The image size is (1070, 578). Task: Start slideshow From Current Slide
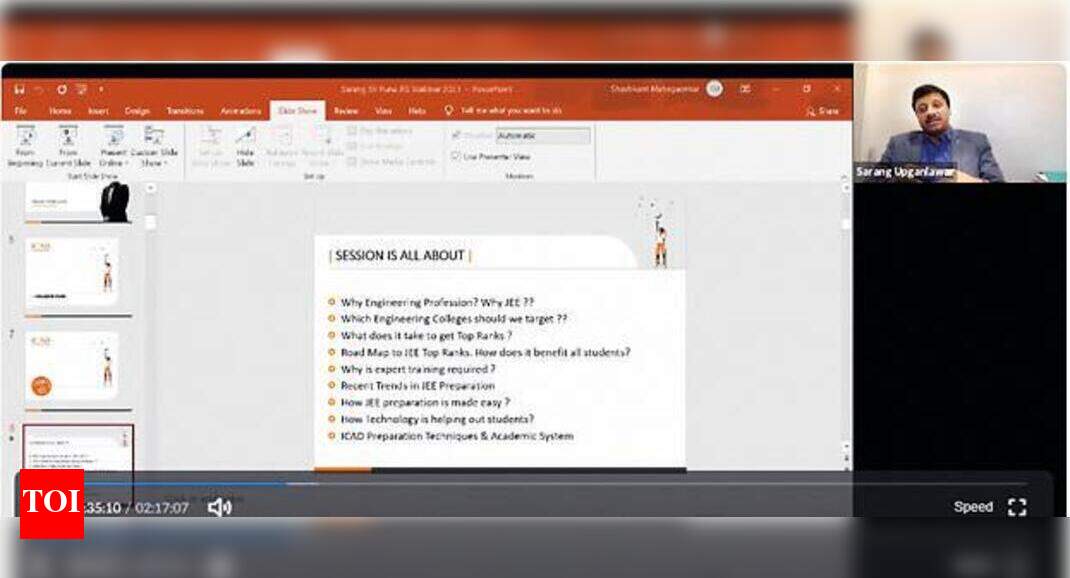click(x=68, y=145)
